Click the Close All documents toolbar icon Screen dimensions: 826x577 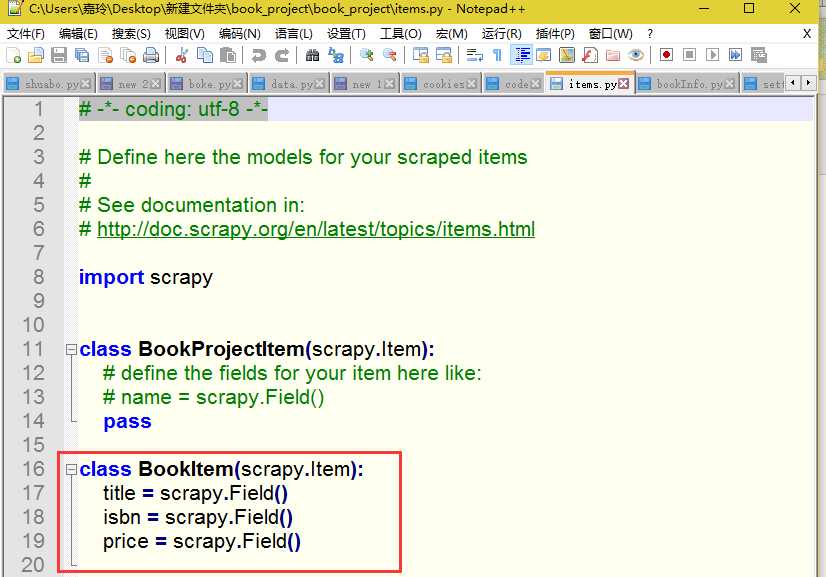coord(128,55)
